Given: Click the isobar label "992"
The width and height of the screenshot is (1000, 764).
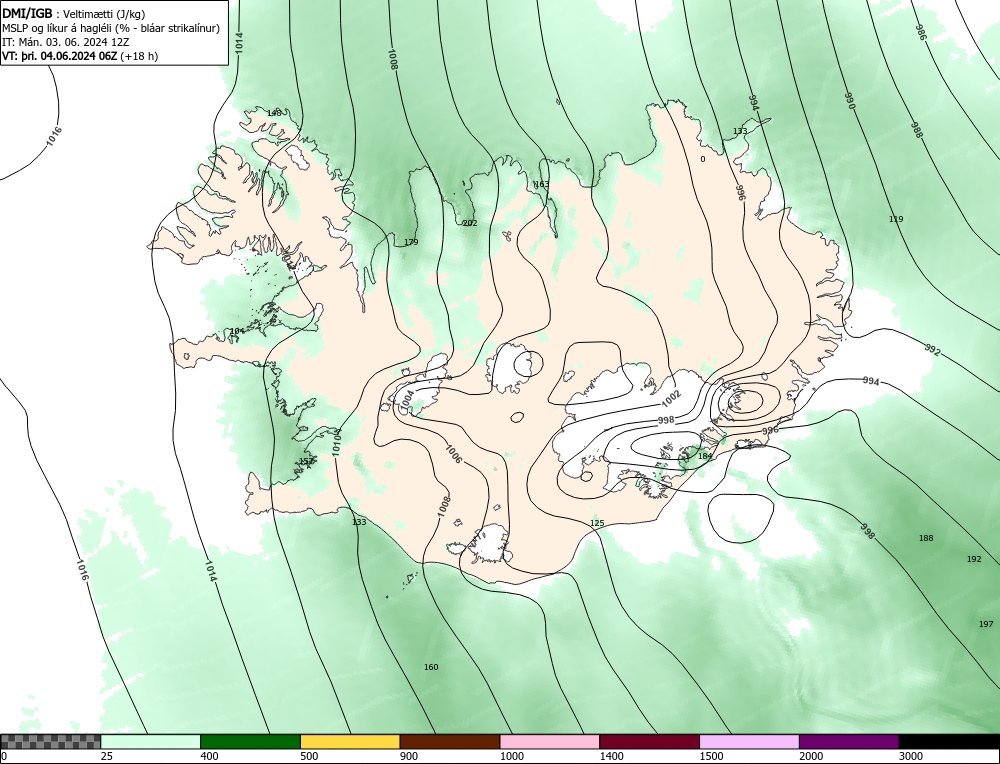Looking at the screenshot, I should click(x=932, y=350).
